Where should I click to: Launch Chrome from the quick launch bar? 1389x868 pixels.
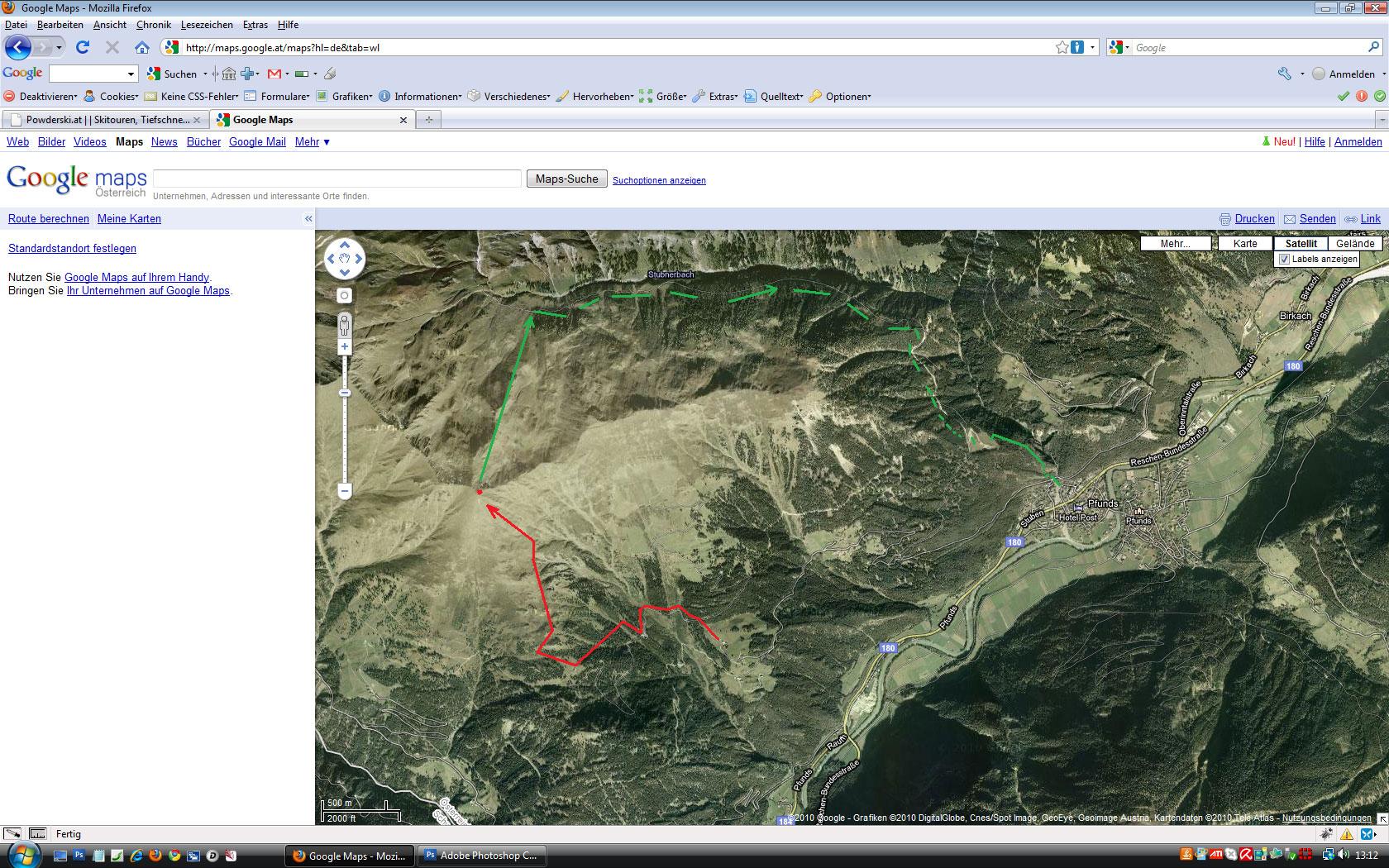pyautogui.click(x=174, y=856)
